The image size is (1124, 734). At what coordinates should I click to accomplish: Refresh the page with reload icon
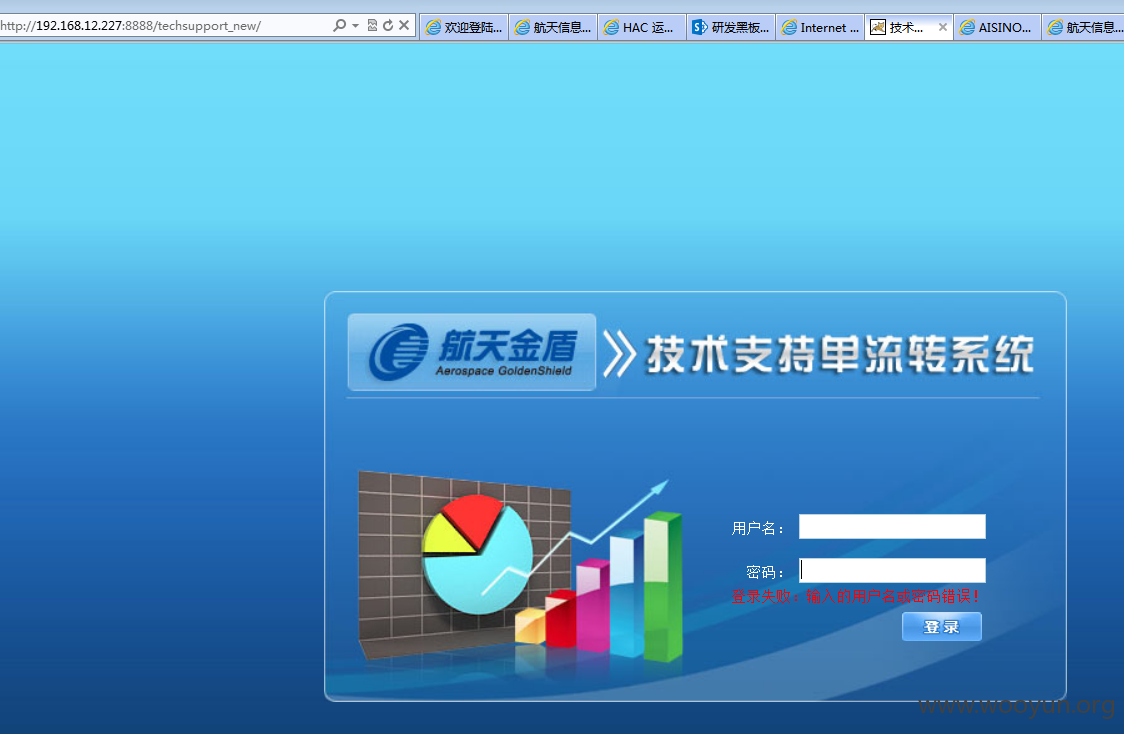tap(388, 26)
